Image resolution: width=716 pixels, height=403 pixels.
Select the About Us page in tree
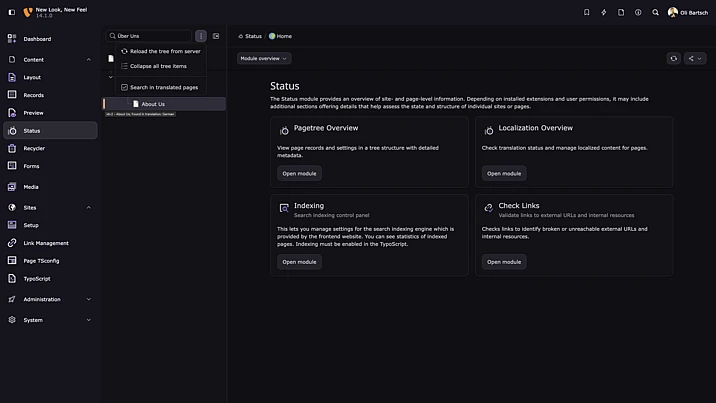[x=153, y=104]
